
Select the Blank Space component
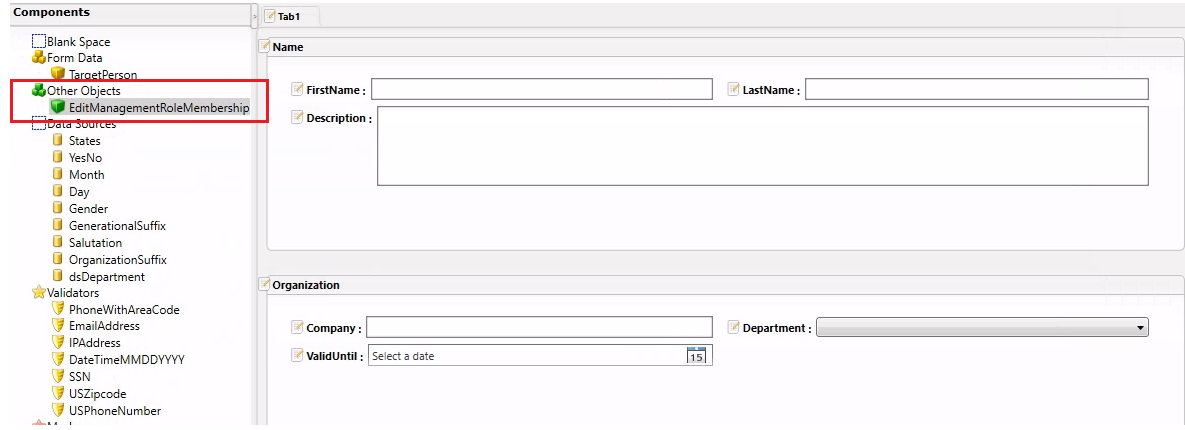(x=79, y=42)
